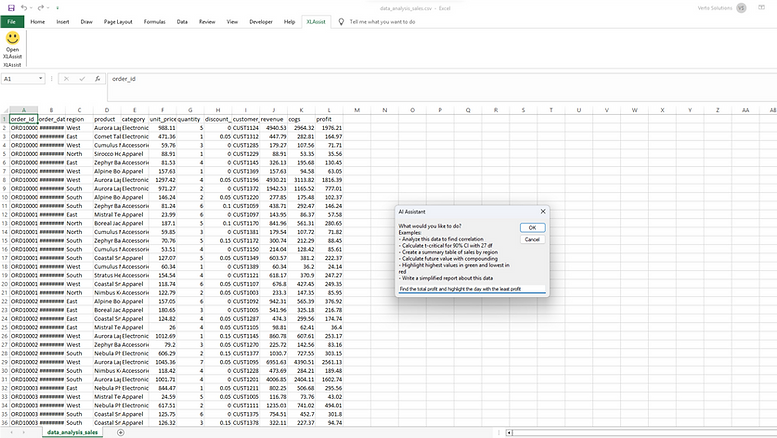Viewport: 777px width, 438px height.
Task: Click the customer cell CUST1092
Action: click(x=246, y=301)
